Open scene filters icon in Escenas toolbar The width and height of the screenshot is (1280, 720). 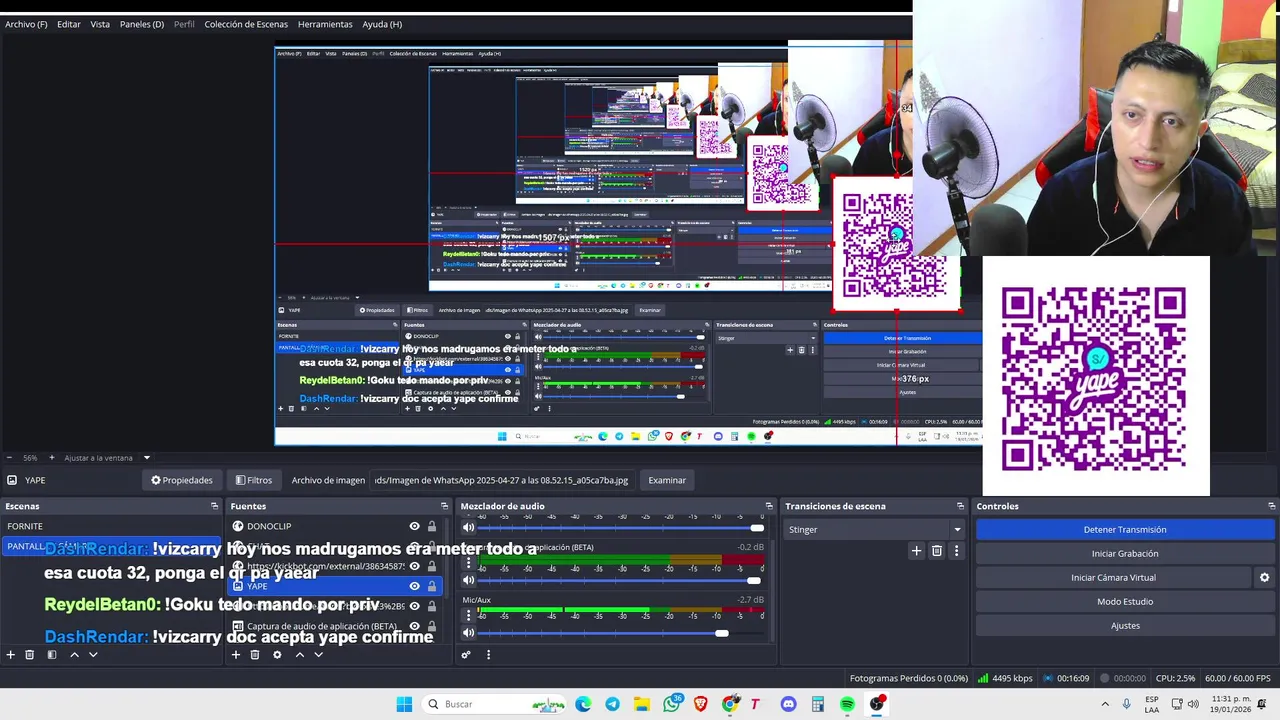(52, 655)
